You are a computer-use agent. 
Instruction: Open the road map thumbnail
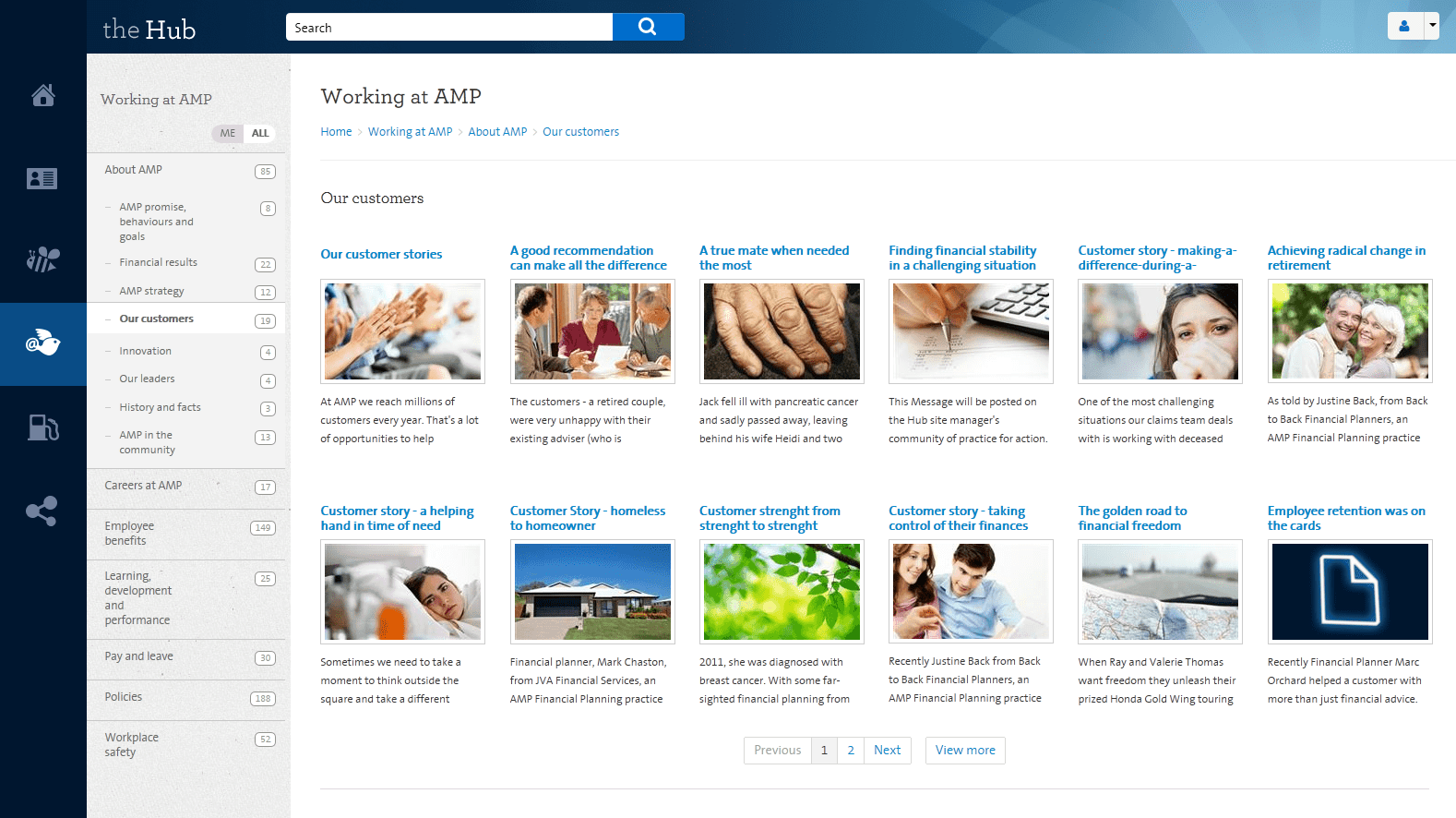click(x=1160, y=592)
